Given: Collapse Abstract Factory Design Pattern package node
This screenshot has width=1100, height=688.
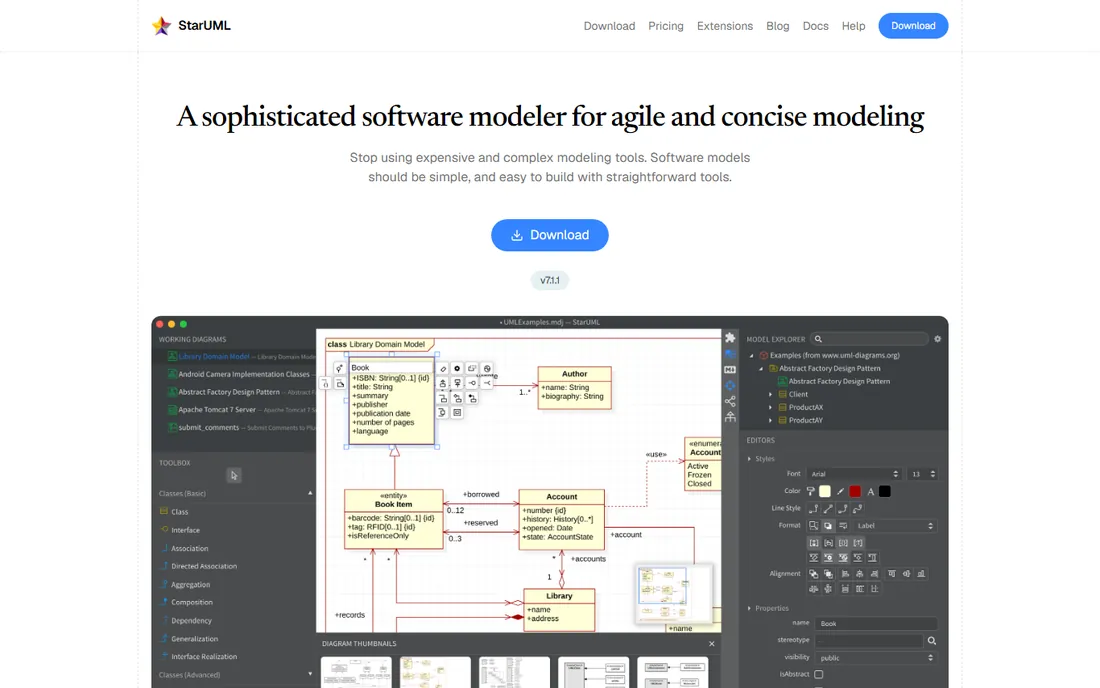Looking at the screenshot, I should [x=761, y=368].
